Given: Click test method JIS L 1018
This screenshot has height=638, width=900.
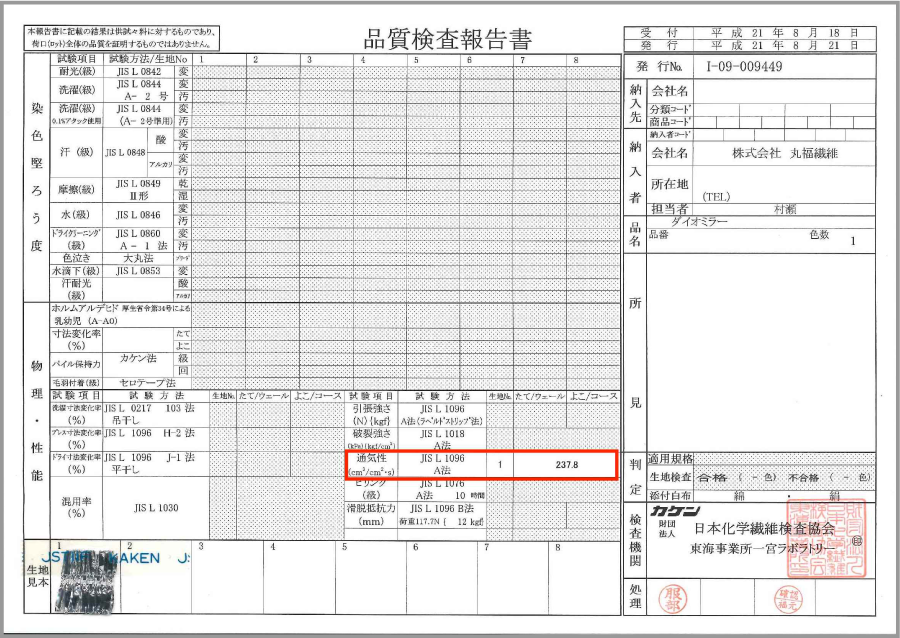Looking at the screenshot, I should 442,434.
